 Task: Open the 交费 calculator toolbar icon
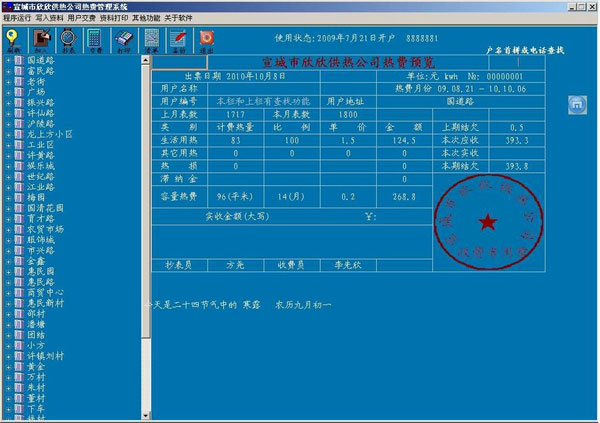point(95,40)
